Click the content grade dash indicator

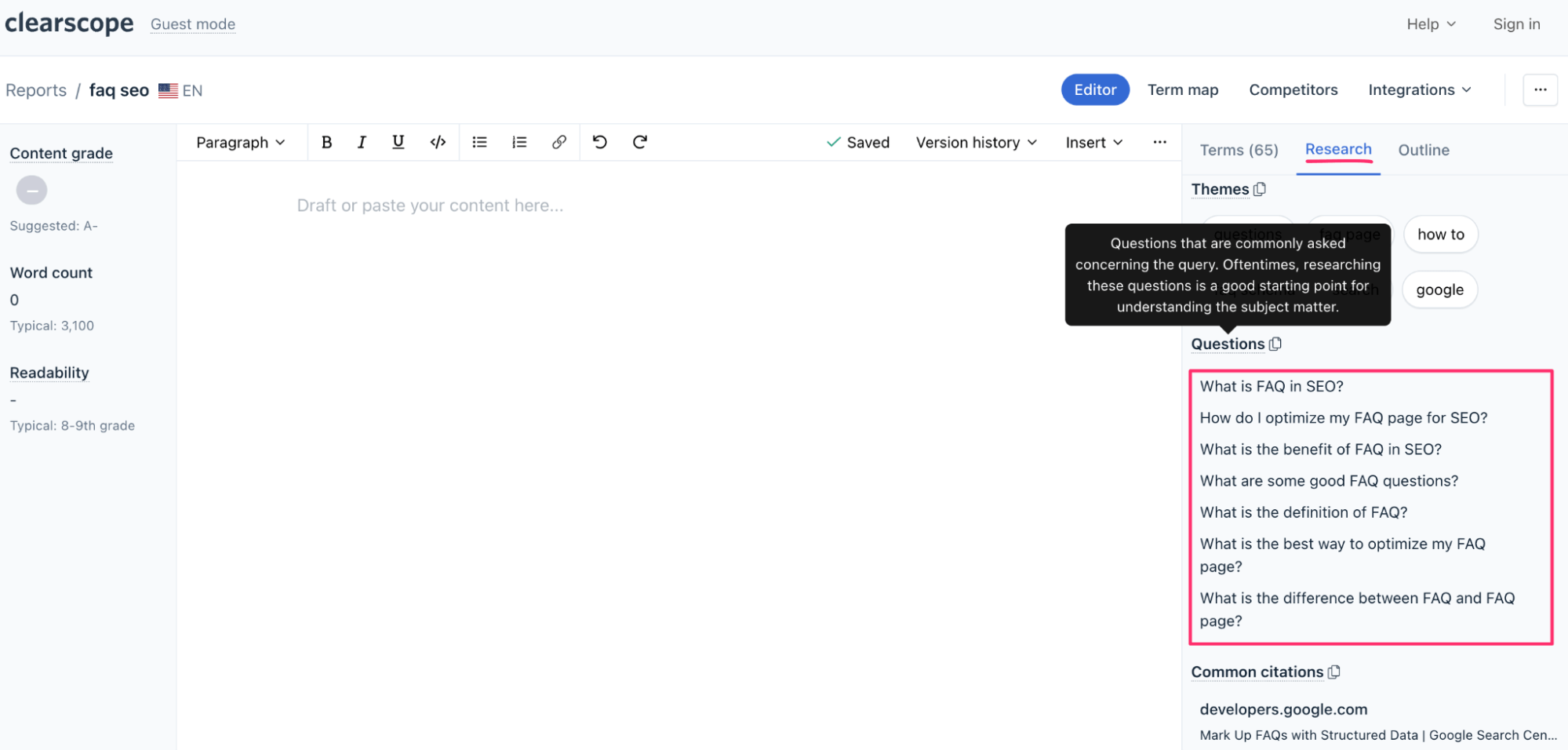point(31,190)
